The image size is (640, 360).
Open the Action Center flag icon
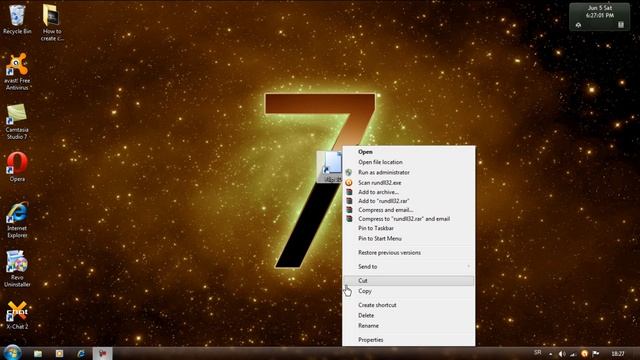click(596, 354)
